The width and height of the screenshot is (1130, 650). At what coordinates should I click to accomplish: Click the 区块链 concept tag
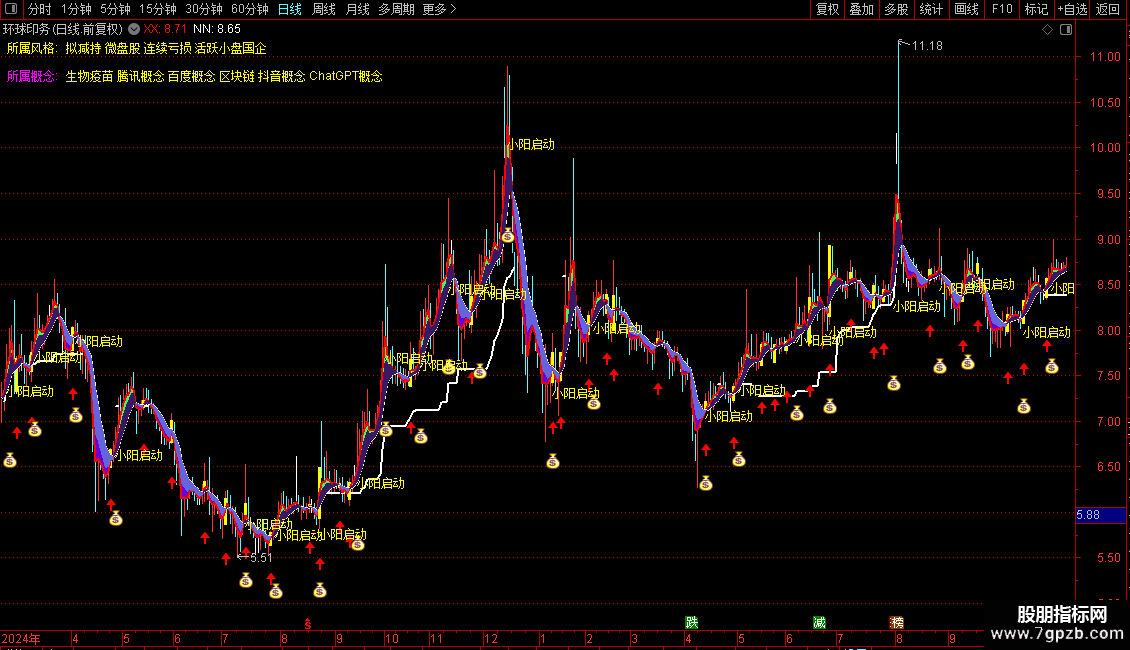[237, 76]
